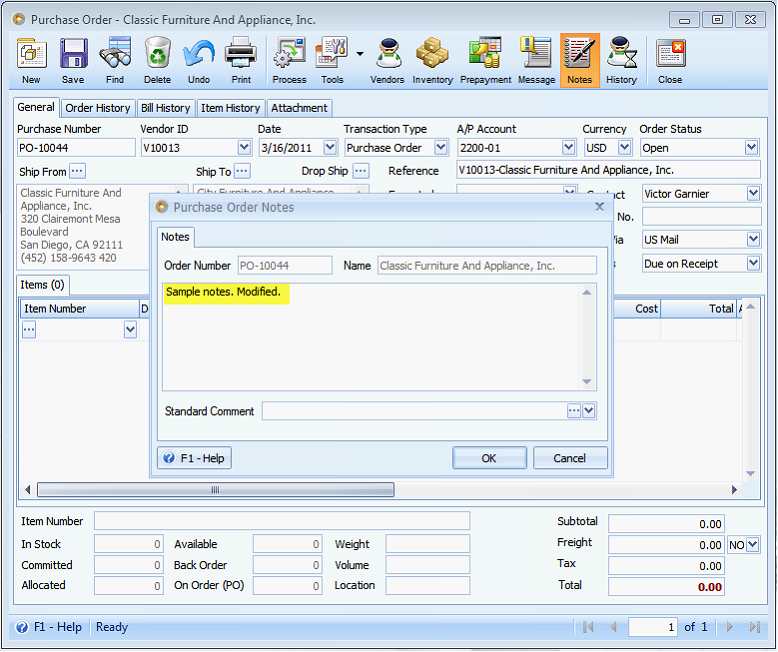Viewport: 778px width, 652px height.
Task: Expand the Order Status dropdown
Action: 751,147
